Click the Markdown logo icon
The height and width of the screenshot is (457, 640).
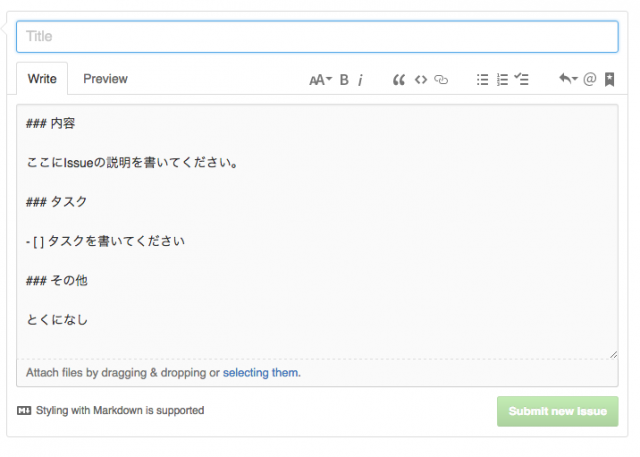[24, 410]
